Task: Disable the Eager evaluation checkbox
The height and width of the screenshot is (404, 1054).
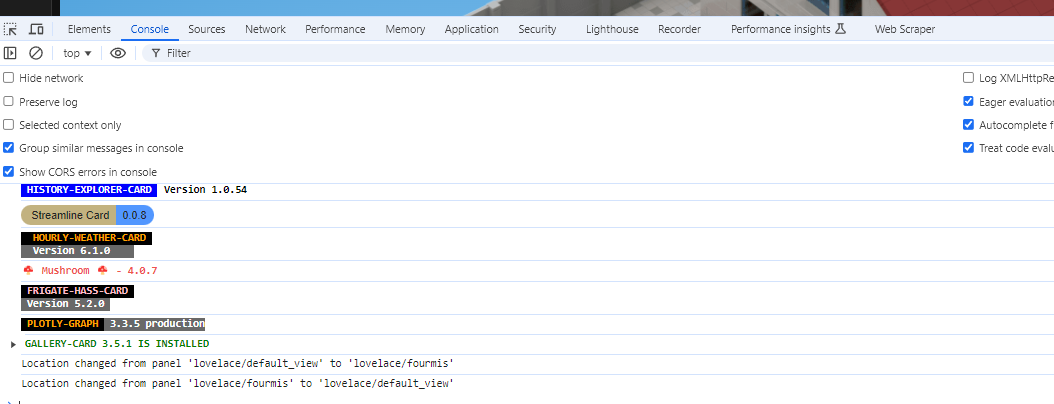Action: pyautogui.click(x=969, y=102)
